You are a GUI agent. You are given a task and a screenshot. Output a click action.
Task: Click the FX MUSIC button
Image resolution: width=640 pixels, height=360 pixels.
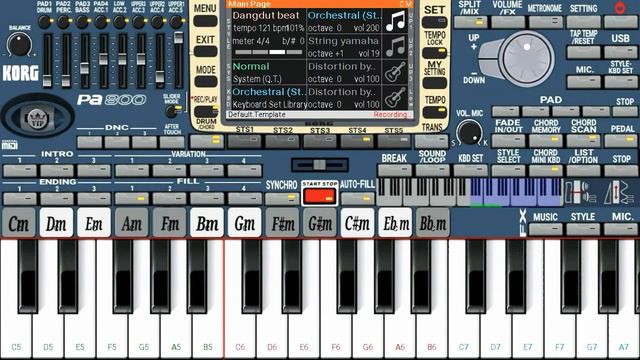[x=546, y=229]
